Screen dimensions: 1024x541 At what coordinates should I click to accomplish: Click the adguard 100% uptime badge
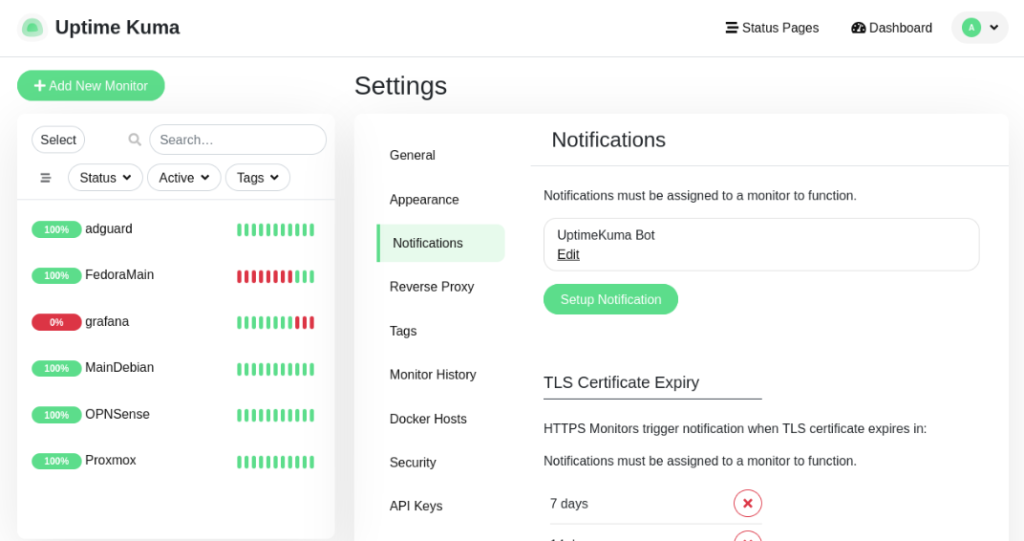click(x=56, y=230)
